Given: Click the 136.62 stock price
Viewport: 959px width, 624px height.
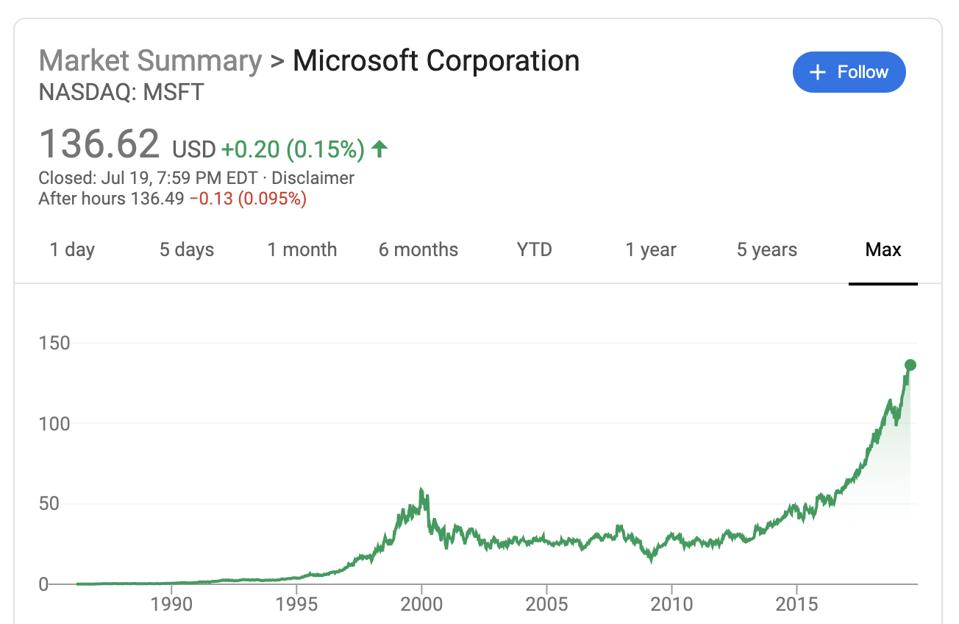Looking at the screenshot, I should 99,145.
